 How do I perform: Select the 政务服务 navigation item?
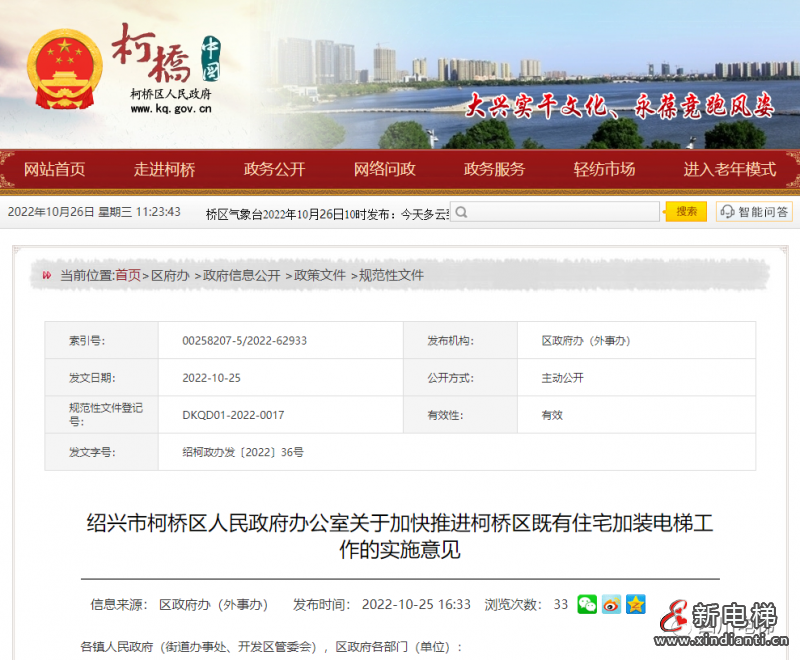pyautogui.click(x=494, y=169)
